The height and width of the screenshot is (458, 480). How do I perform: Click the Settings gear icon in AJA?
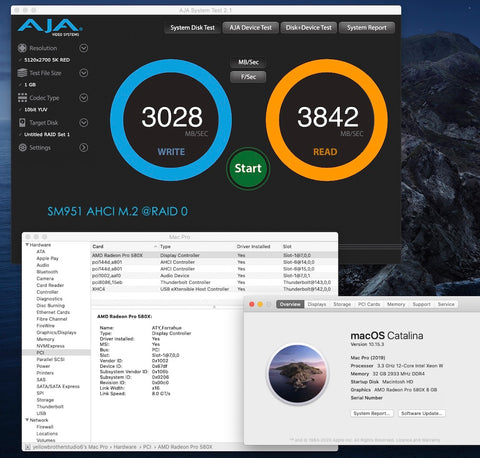[22, 147]
